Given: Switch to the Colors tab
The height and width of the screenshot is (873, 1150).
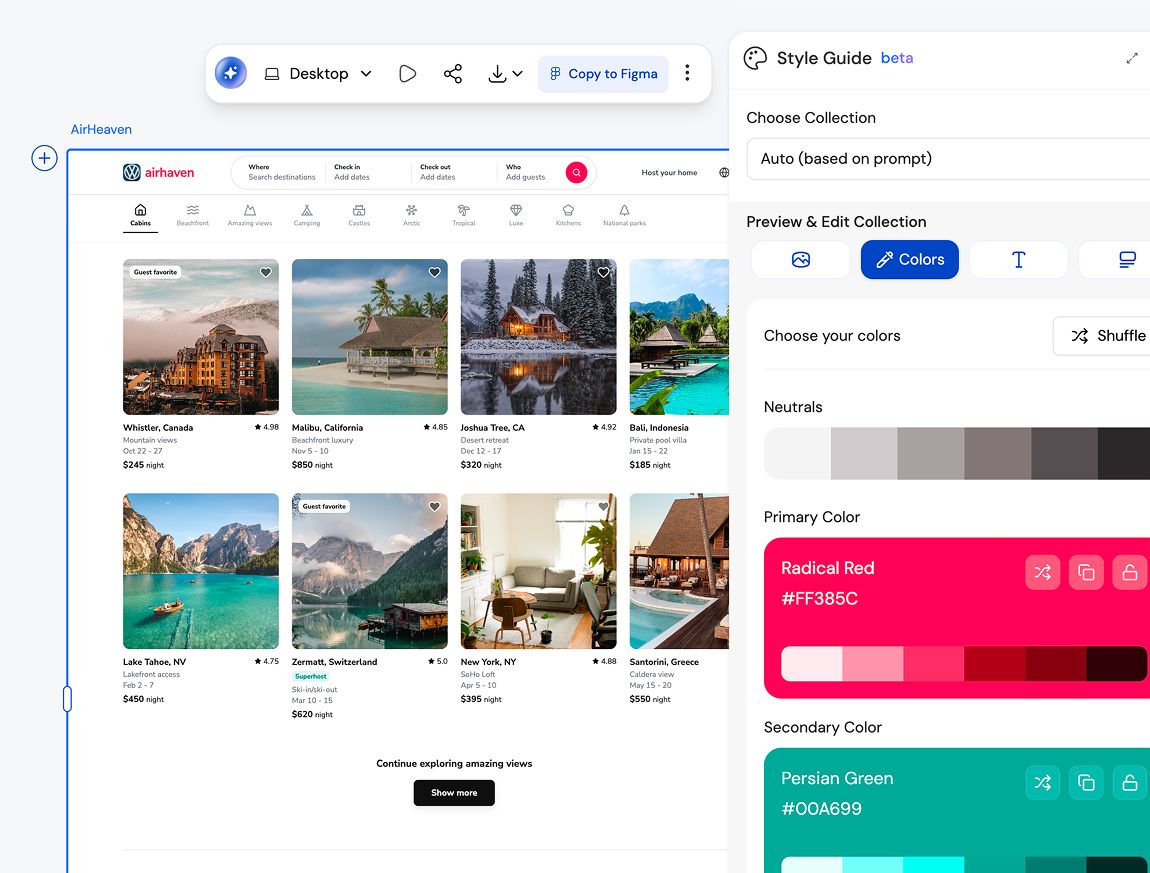Looking at the screenshot, I should (909, 260).
